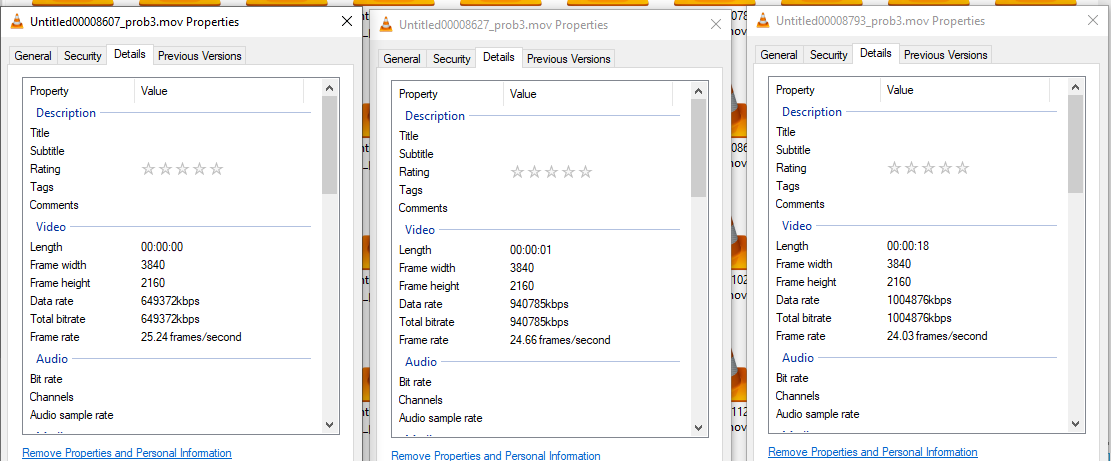Click scrollbar thumb in Untitled00008607 details list
This screenshot has width=1111, height=461.
[x=329, y=145]
